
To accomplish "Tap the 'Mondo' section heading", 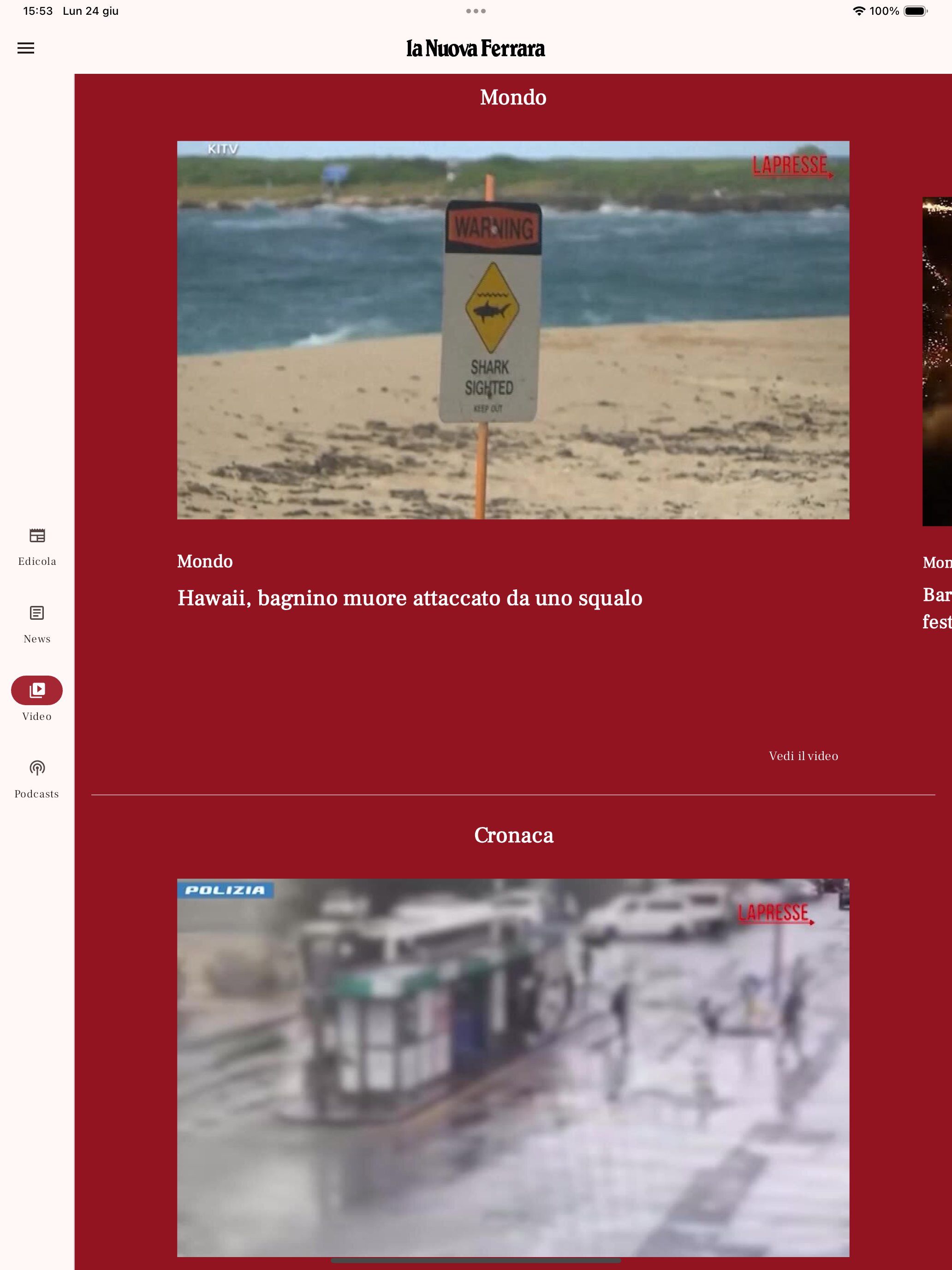I will coord(513,97).
